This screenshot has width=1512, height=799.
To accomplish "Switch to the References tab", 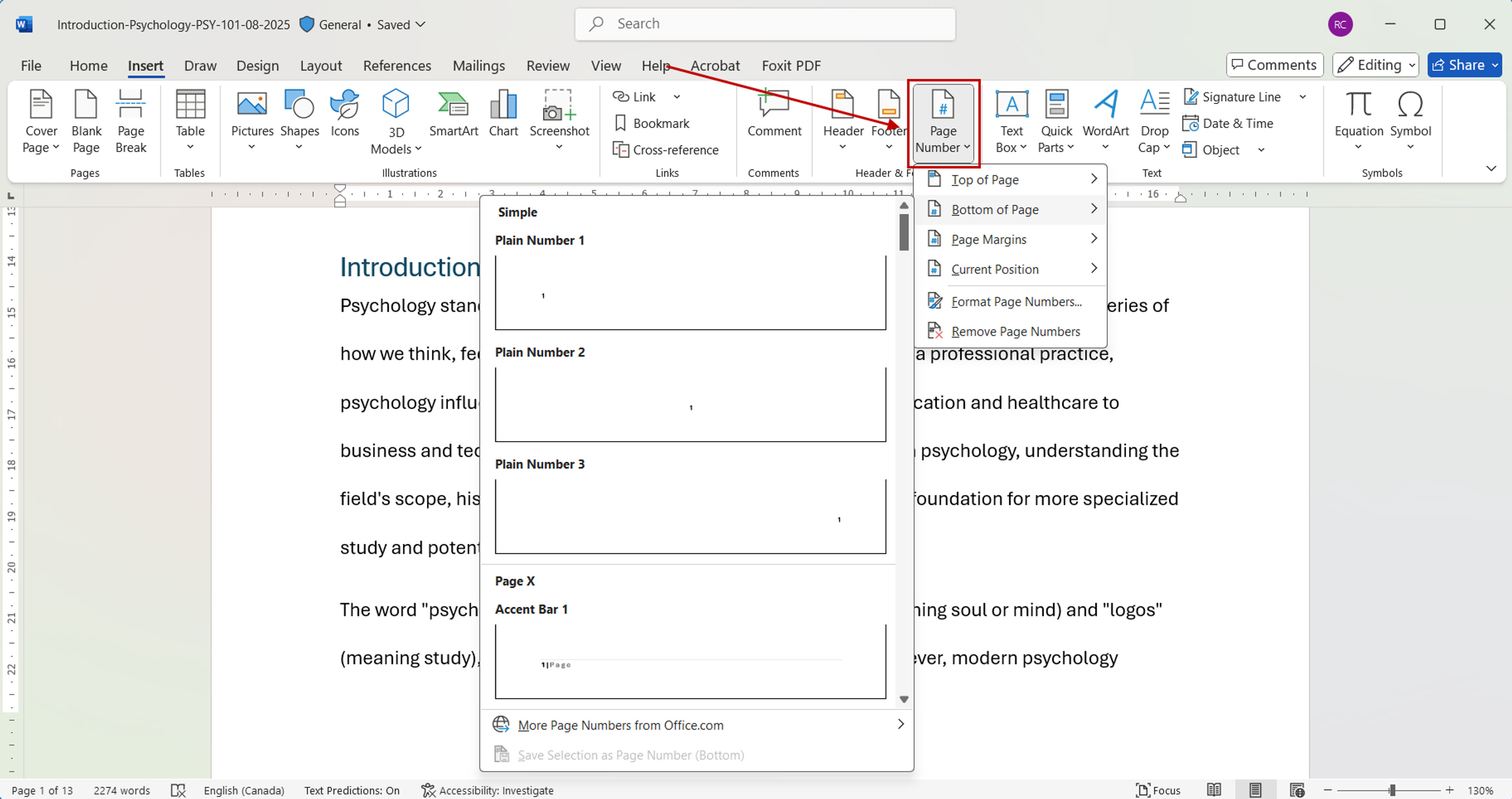I will (397, 66).
